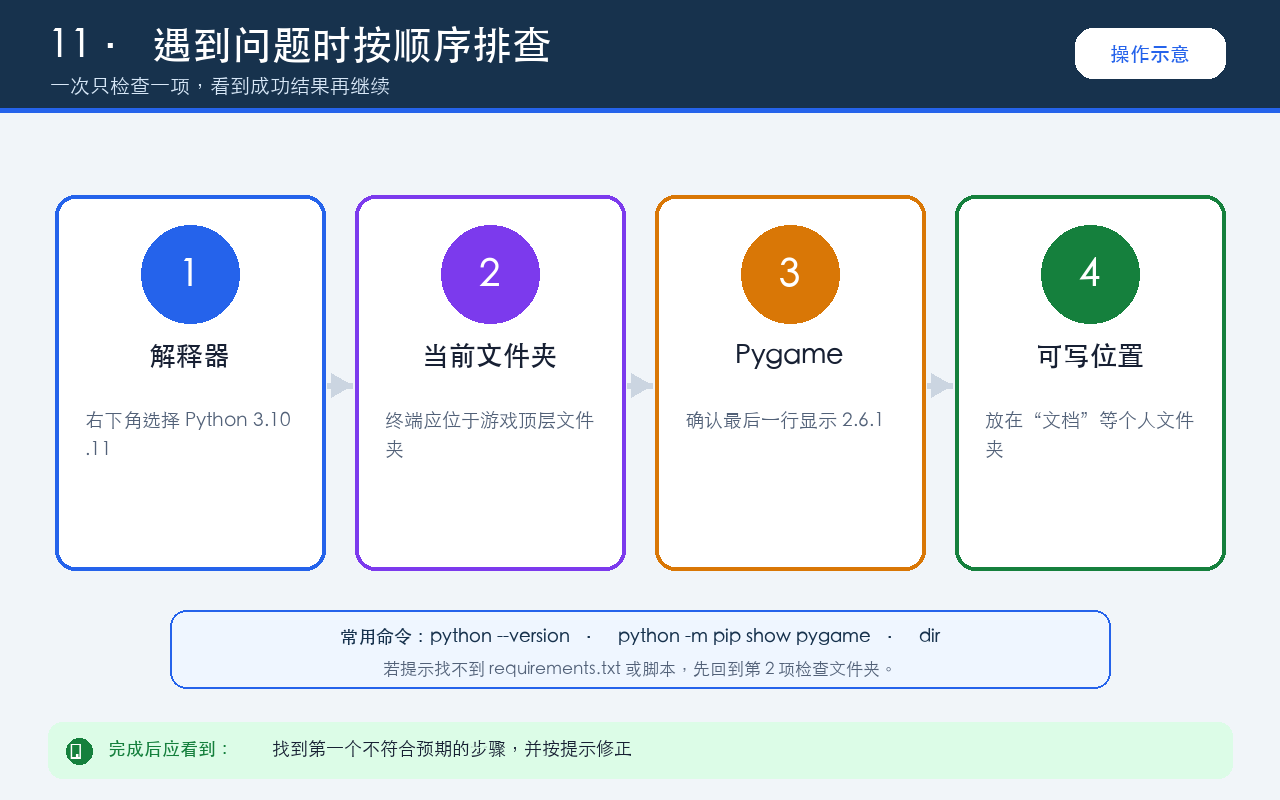Select the purple step 2 circle
The width and height of the screenshot is (1280, 800).
(490, 274)
